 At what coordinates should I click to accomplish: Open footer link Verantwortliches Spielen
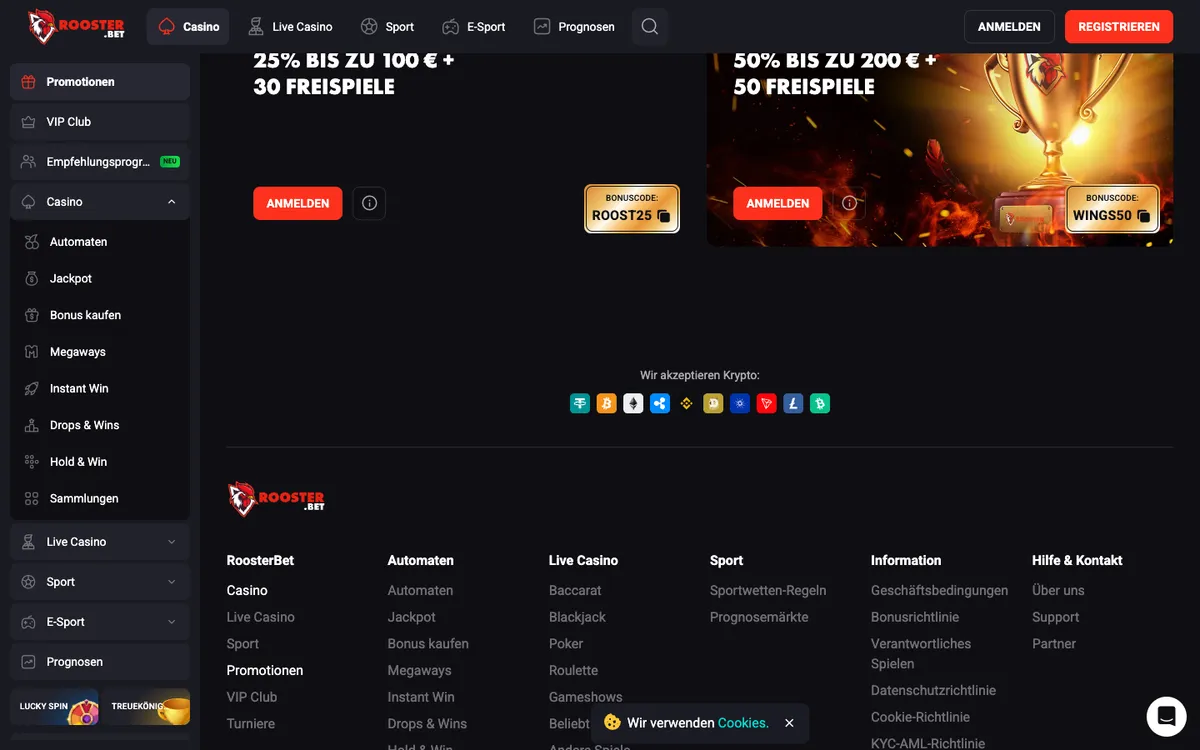(x=921, y=654)
